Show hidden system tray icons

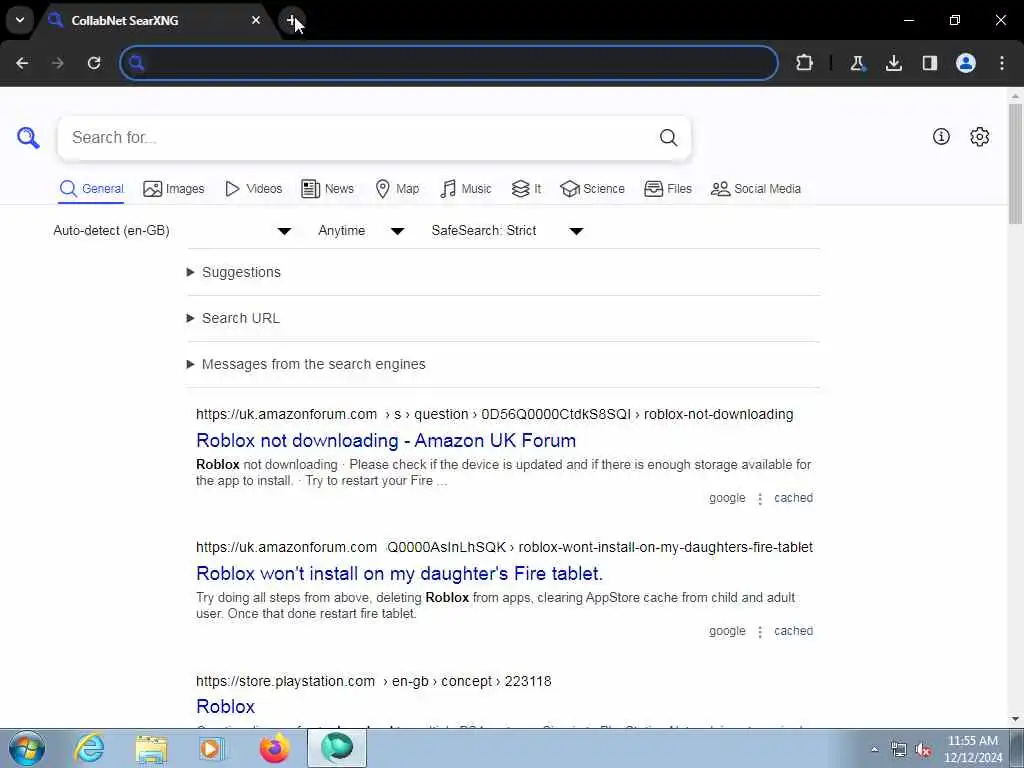(x=874, y=749)
